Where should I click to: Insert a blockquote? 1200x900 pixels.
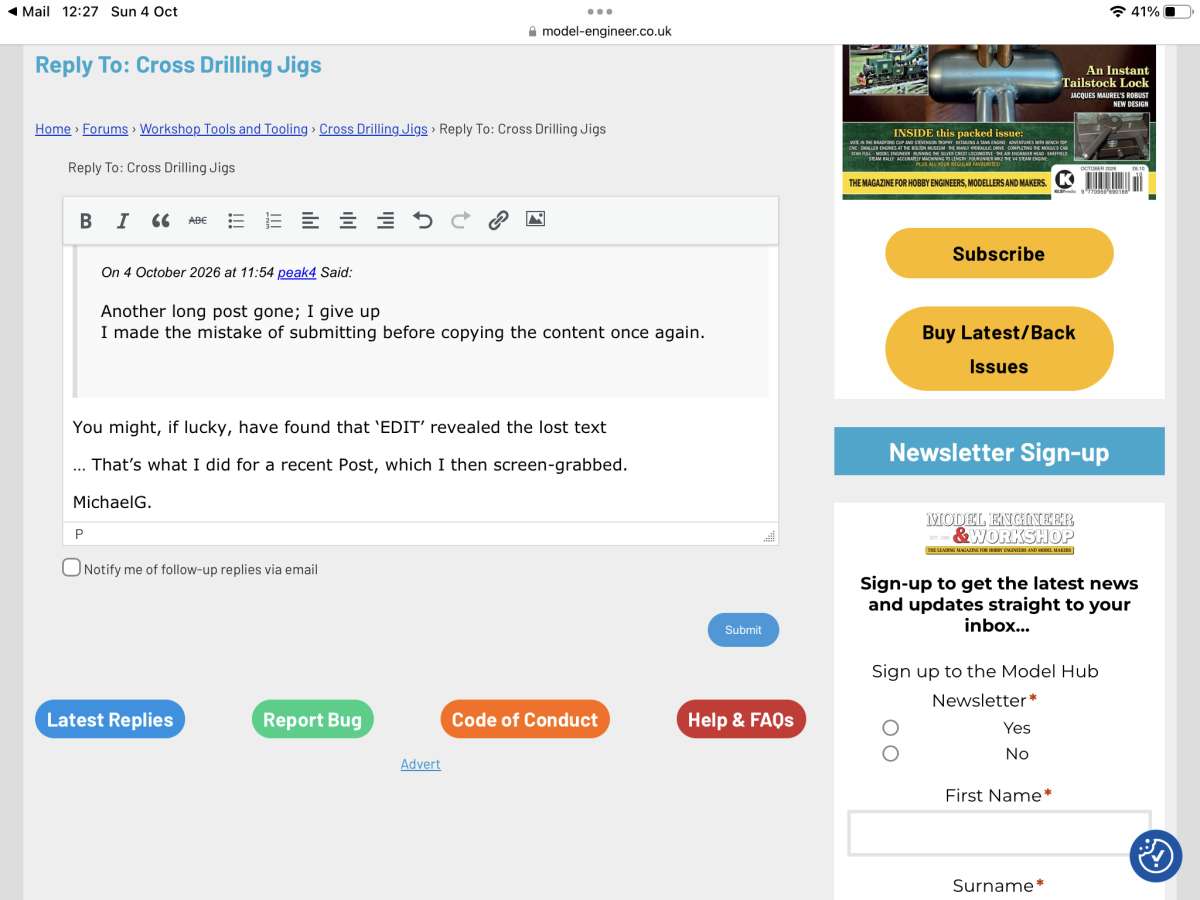tap(160, 221)
